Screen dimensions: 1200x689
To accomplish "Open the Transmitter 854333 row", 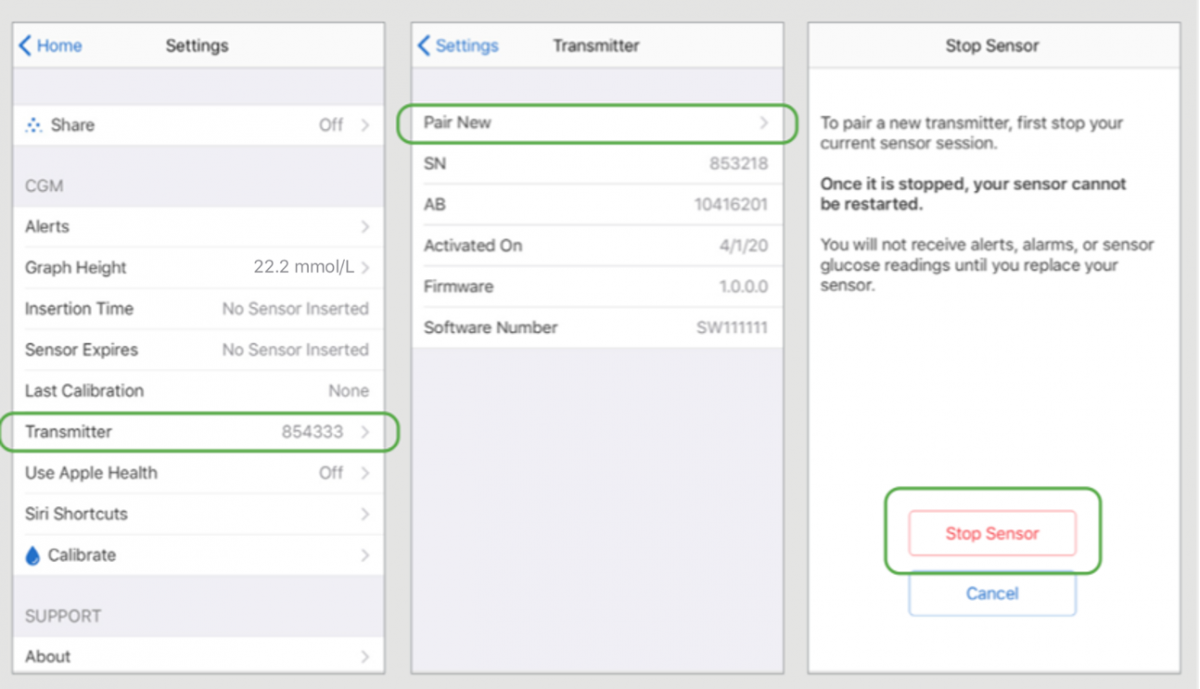I will (x=198, y=432).
